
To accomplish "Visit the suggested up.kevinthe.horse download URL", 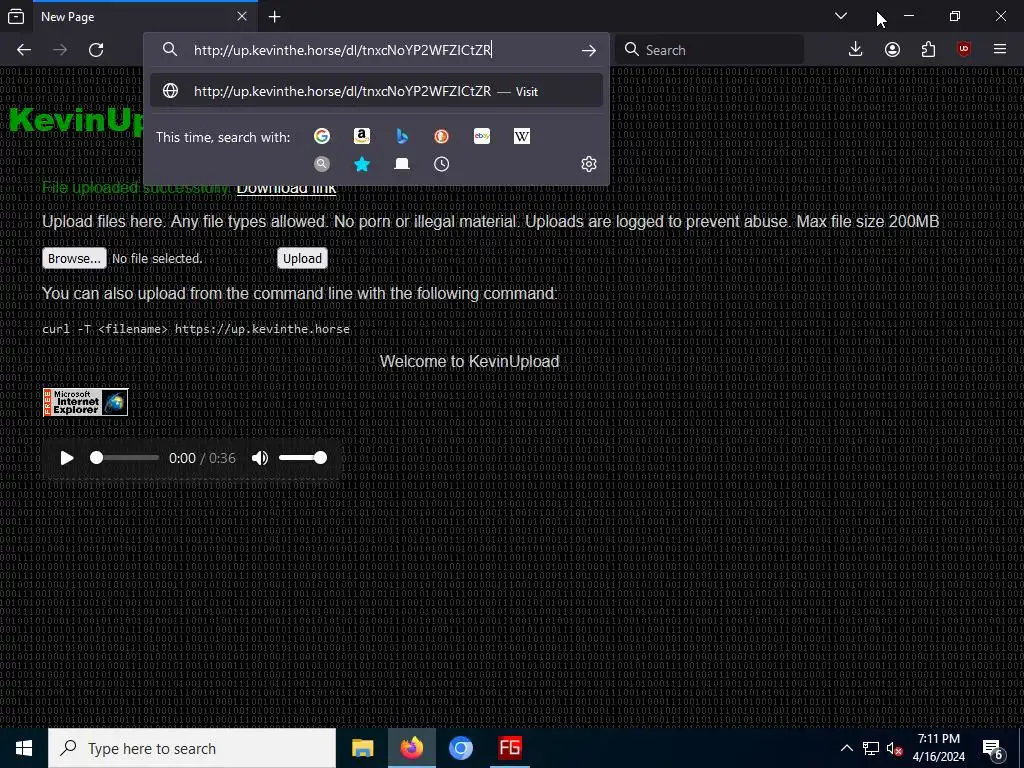I will pyautogui.click(x=376, y=91).
